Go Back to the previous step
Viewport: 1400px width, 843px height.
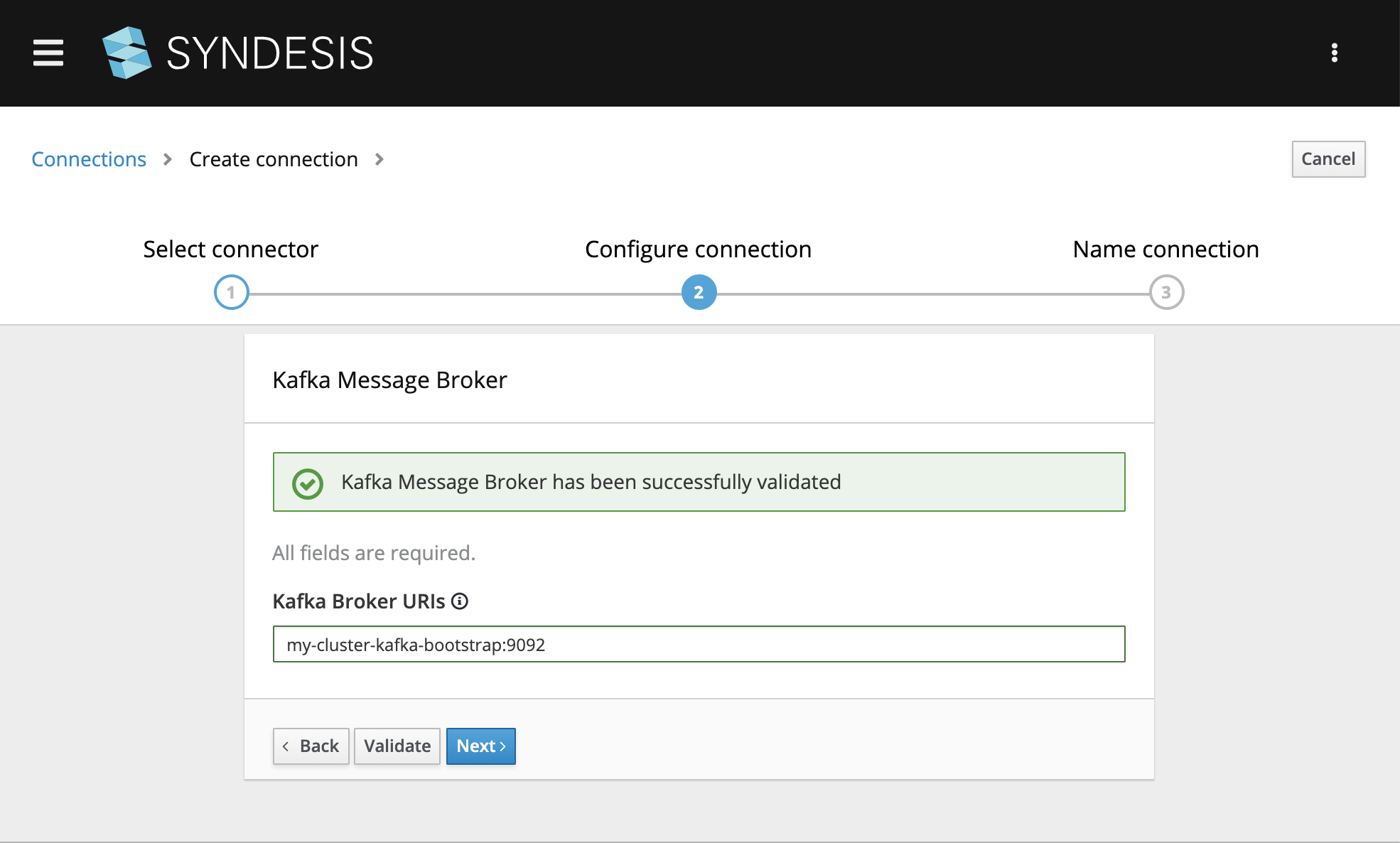(311, 746)
